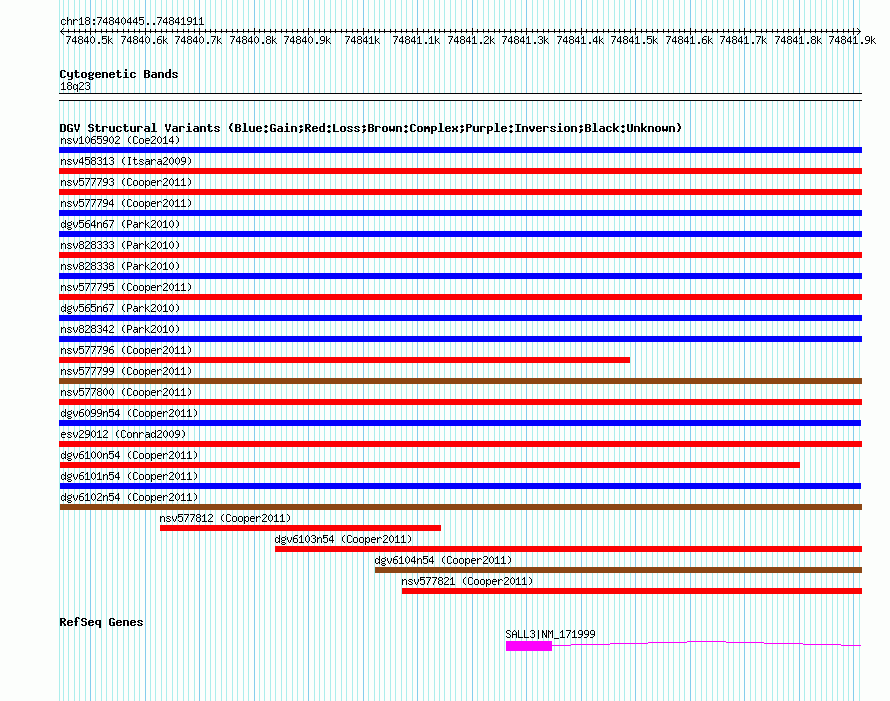The image size is (890, 701).
Task: Select the 18q23 cytogenetic band label
Action: click(x=75, y=86)
